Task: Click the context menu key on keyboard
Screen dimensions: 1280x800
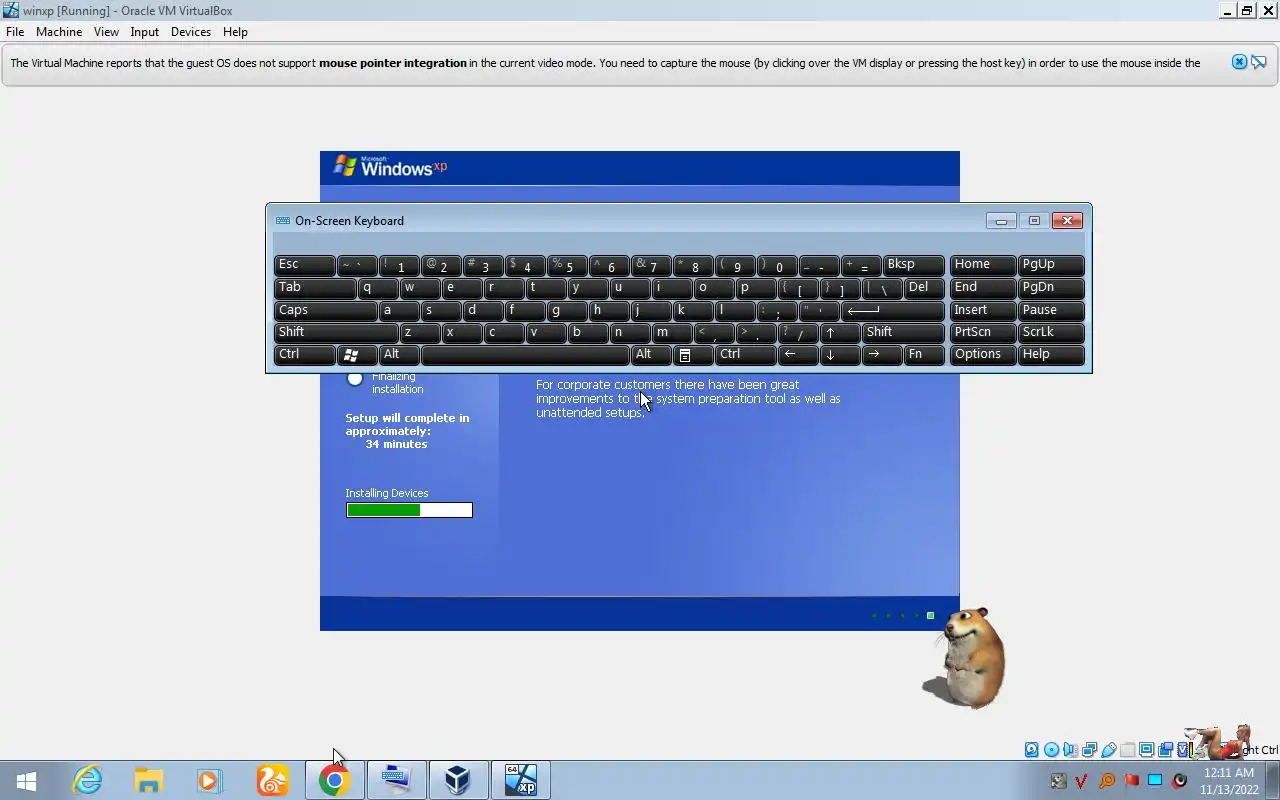Action: click(692, 354)
